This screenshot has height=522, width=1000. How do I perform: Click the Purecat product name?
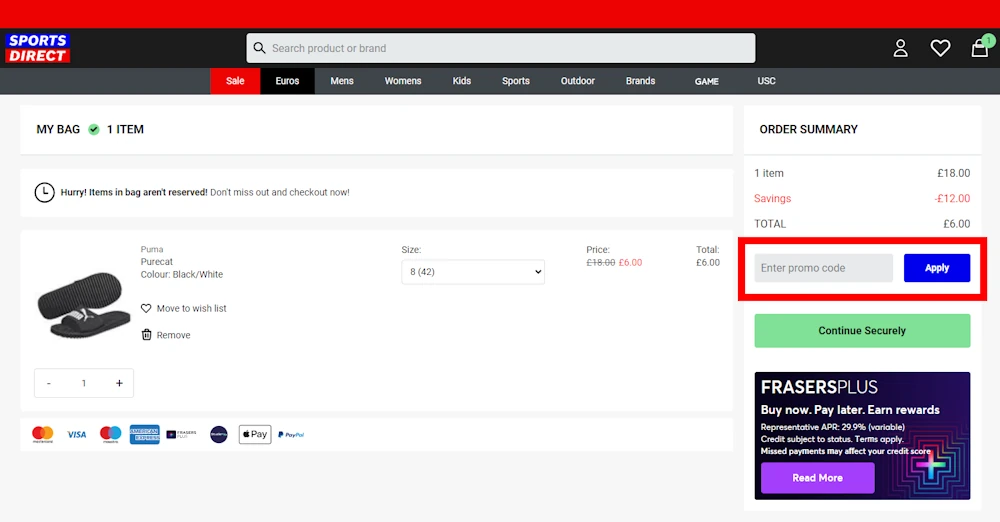pyautogui.click(x=157, y=262)
